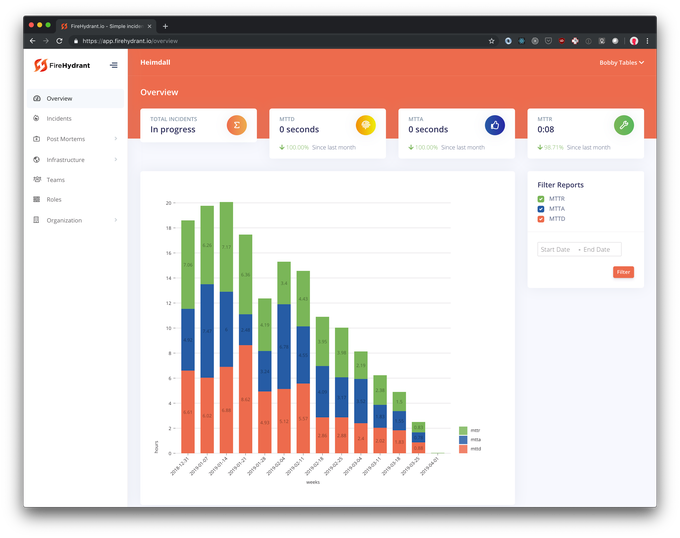
Task: Bookmark the page with the star icon
Action: pyautogui.click(x=491, y=41)
